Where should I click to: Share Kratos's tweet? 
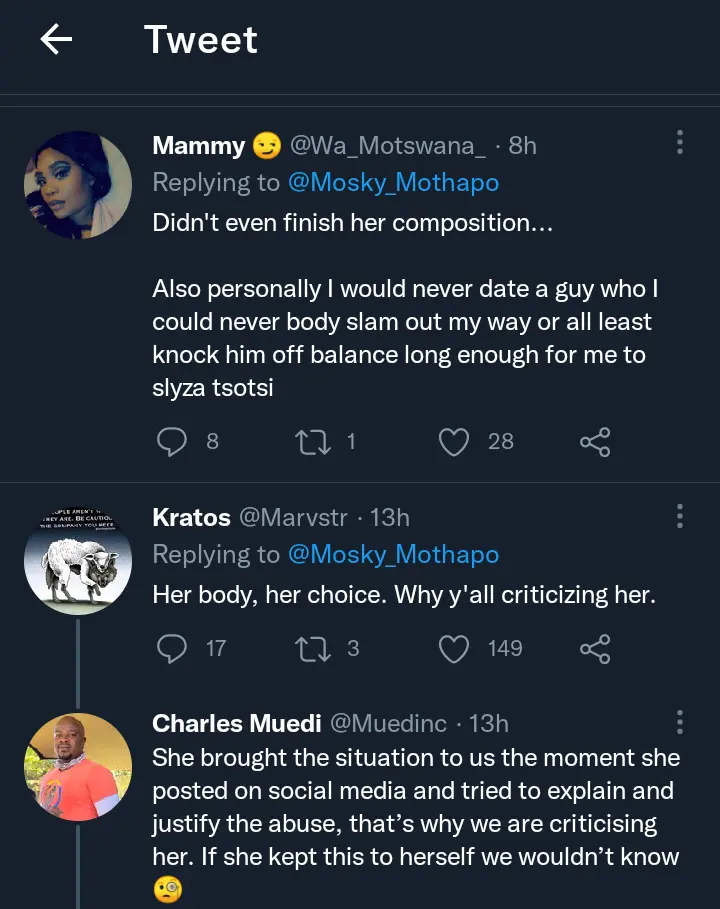(595, 649)
